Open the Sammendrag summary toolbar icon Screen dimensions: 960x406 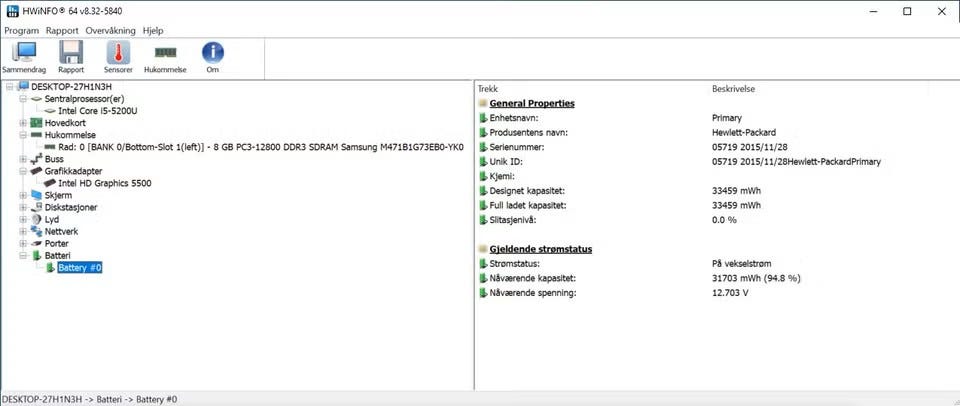(x=24, y=53)
